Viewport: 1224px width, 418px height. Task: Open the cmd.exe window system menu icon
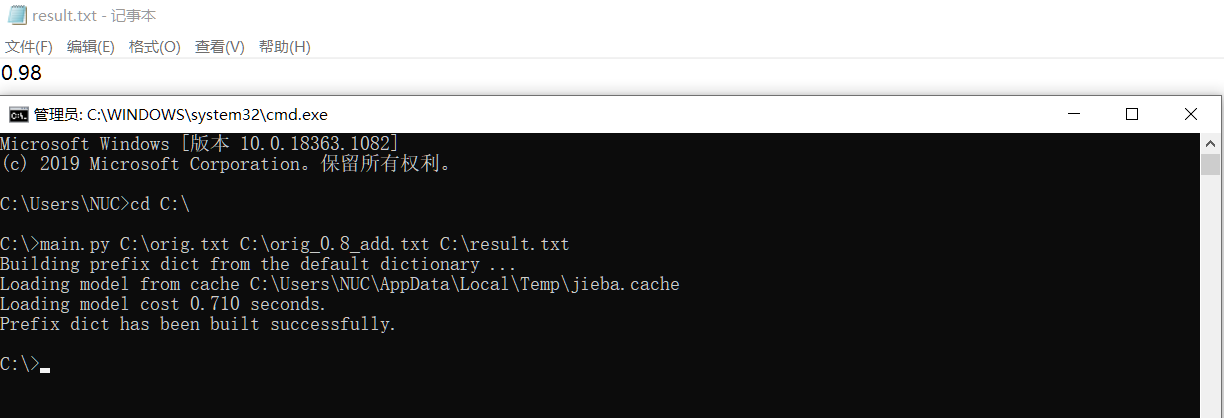pyautogui.click(x=18, y=114)
